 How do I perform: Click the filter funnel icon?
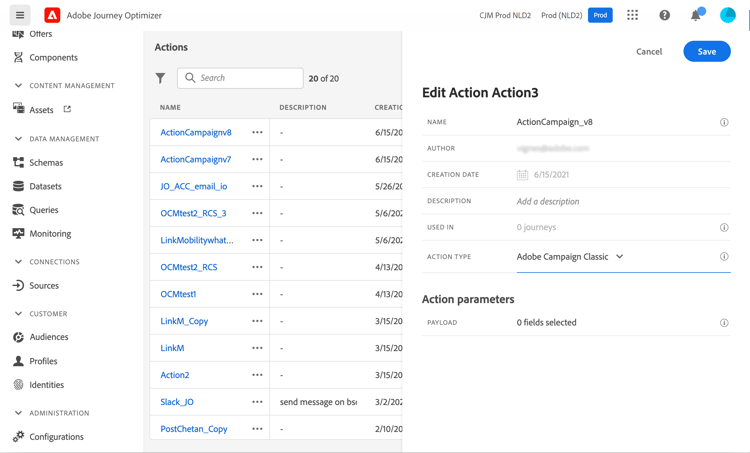(161, 78)
